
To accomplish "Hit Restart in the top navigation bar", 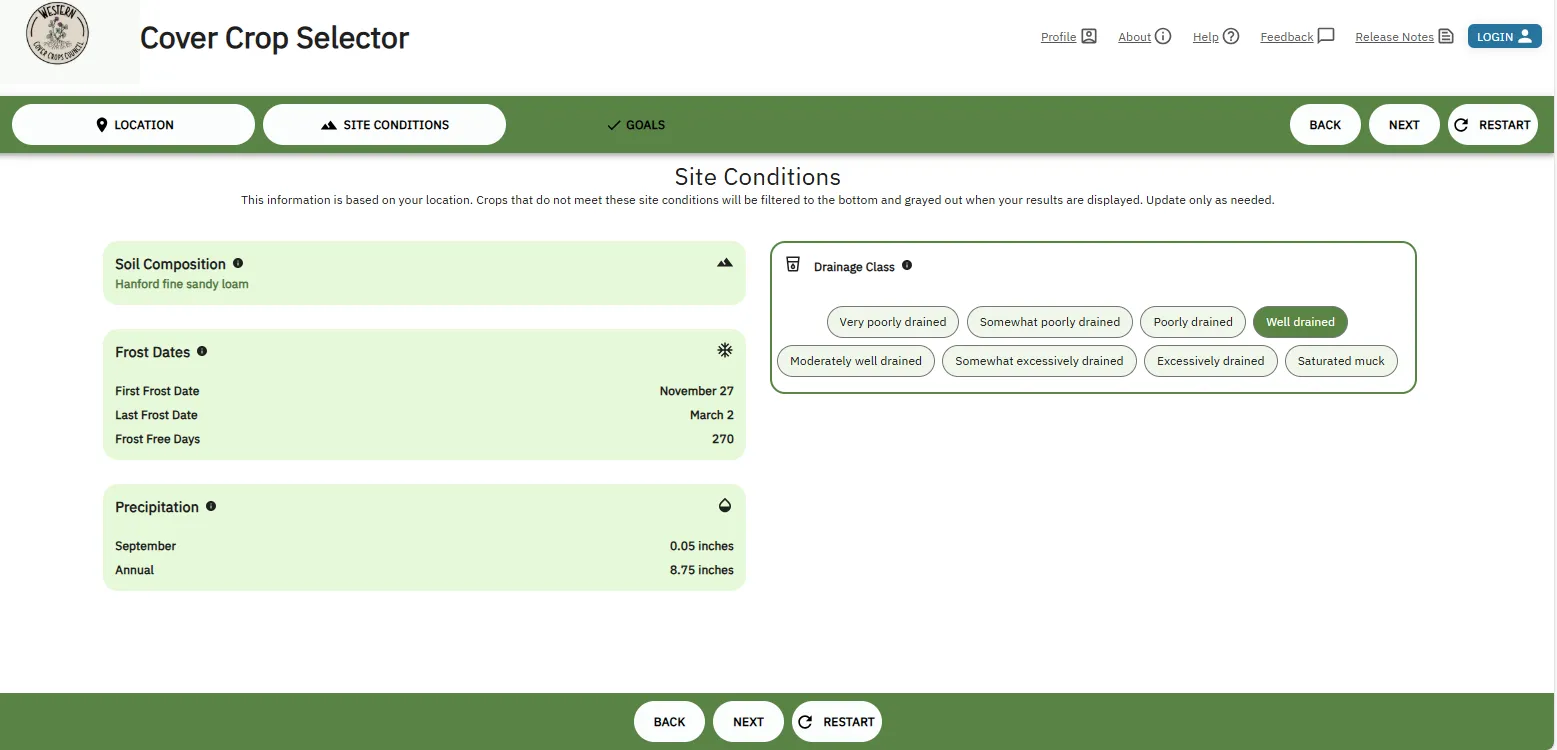I will (1492, 125).
